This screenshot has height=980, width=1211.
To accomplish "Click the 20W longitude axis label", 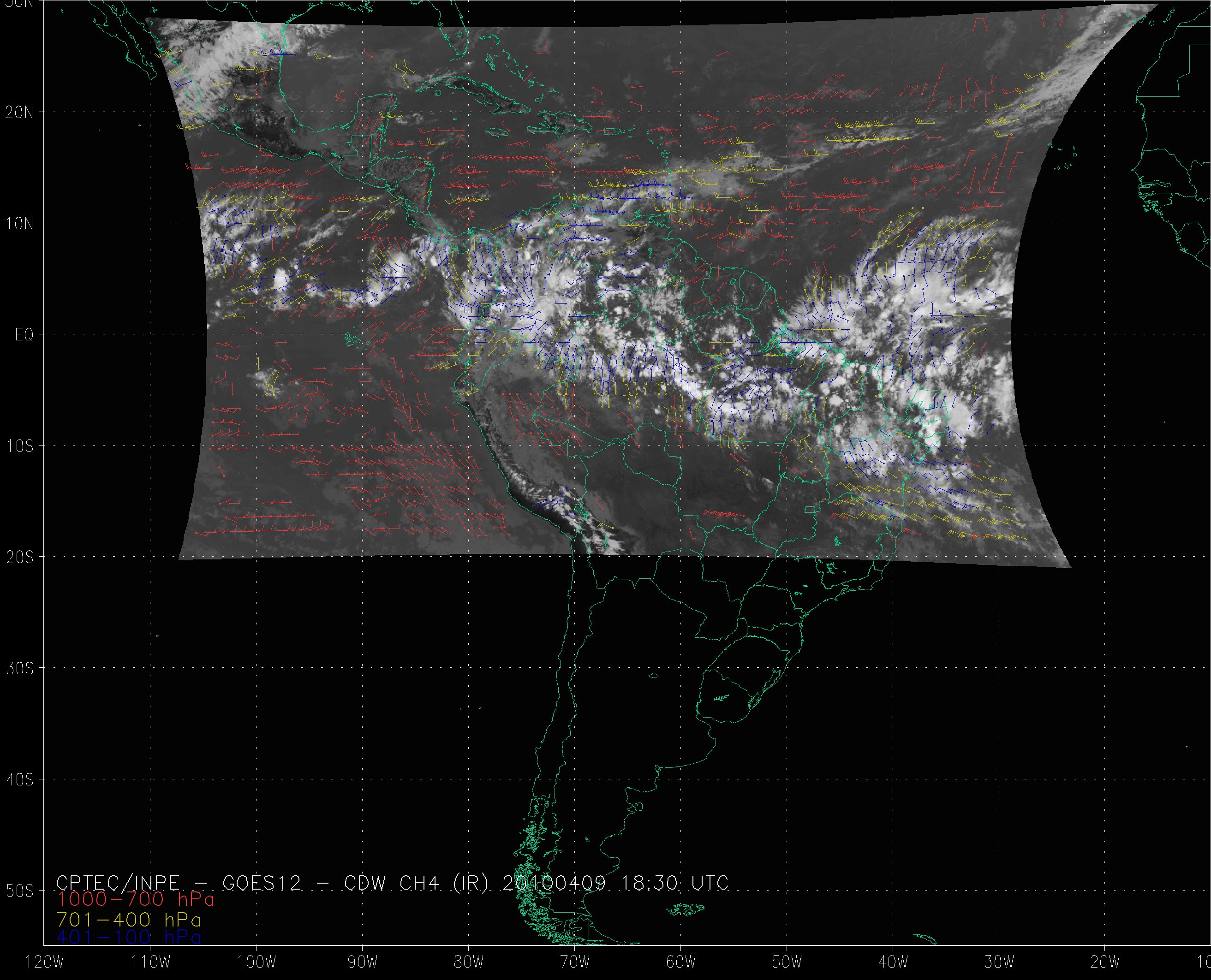I will pyautogui.click(x=1105, y=962).
